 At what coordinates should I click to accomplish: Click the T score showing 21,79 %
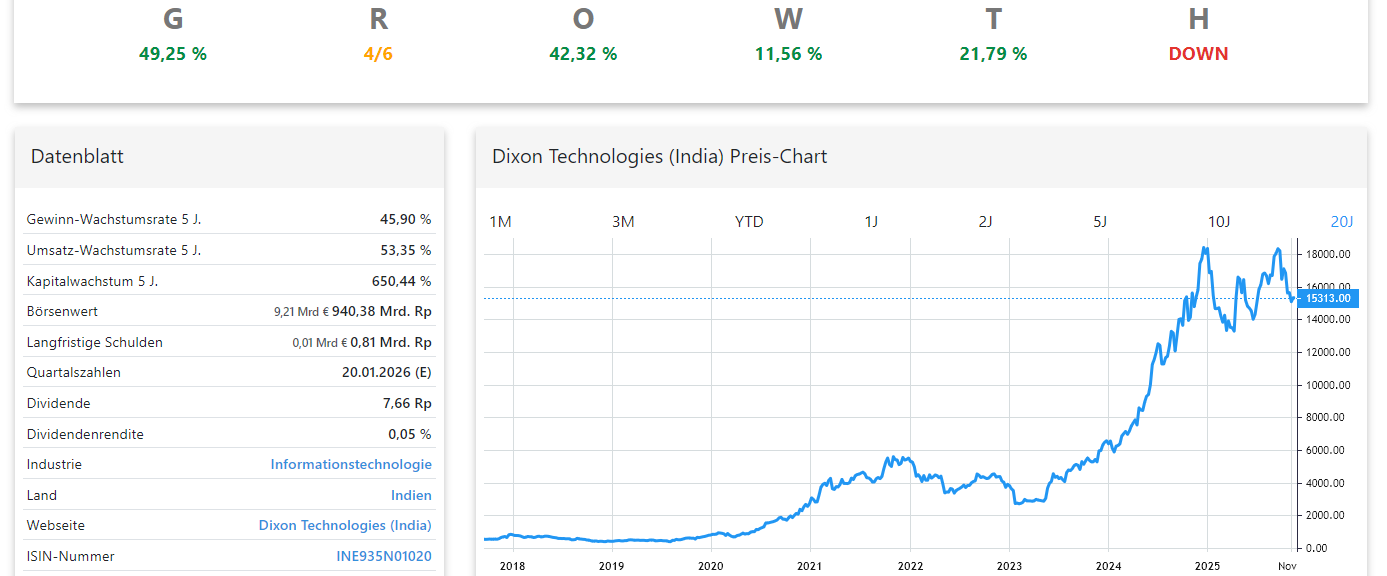(993, 54)
